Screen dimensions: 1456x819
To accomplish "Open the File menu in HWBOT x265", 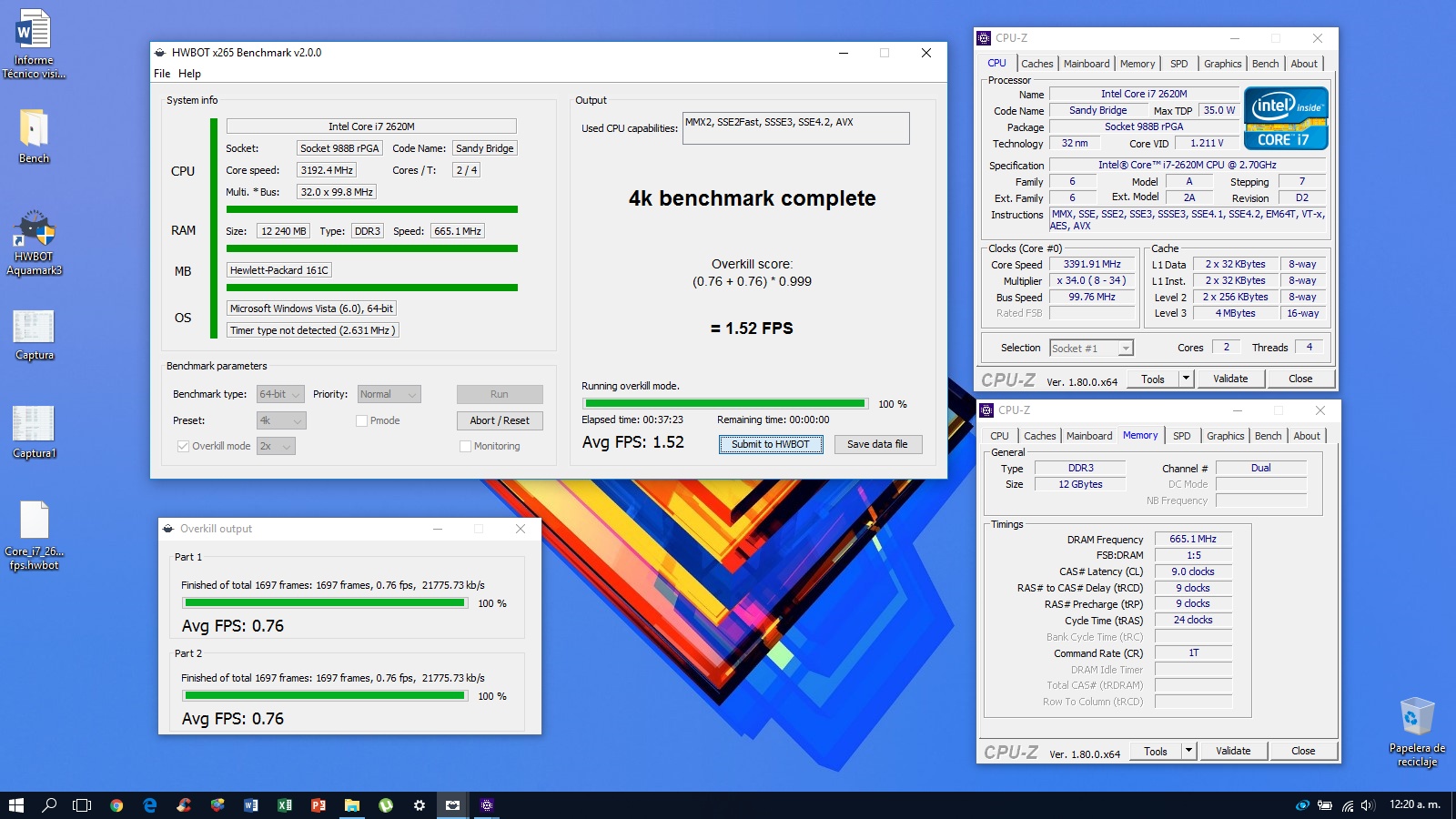I will coord(162,74).
